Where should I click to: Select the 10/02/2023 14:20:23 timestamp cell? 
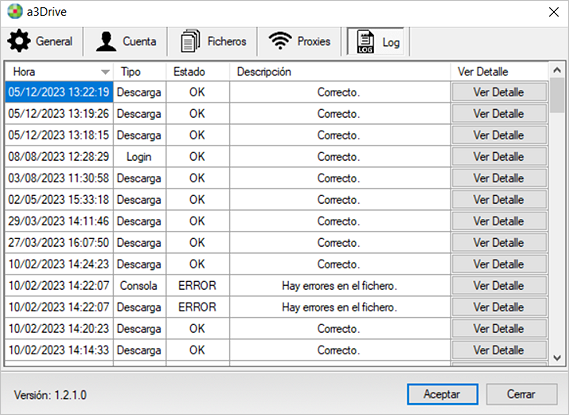tap(59, 329)
